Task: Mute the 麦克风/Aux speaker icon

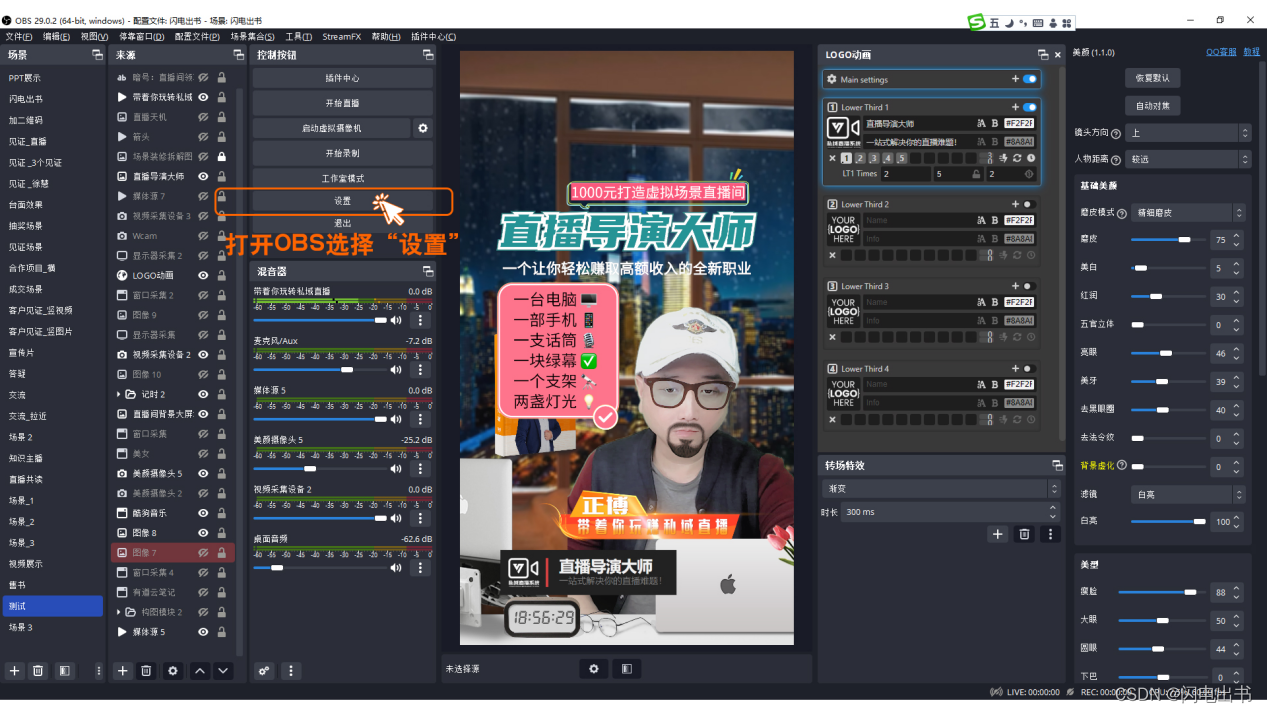Action: pos(396,369)
